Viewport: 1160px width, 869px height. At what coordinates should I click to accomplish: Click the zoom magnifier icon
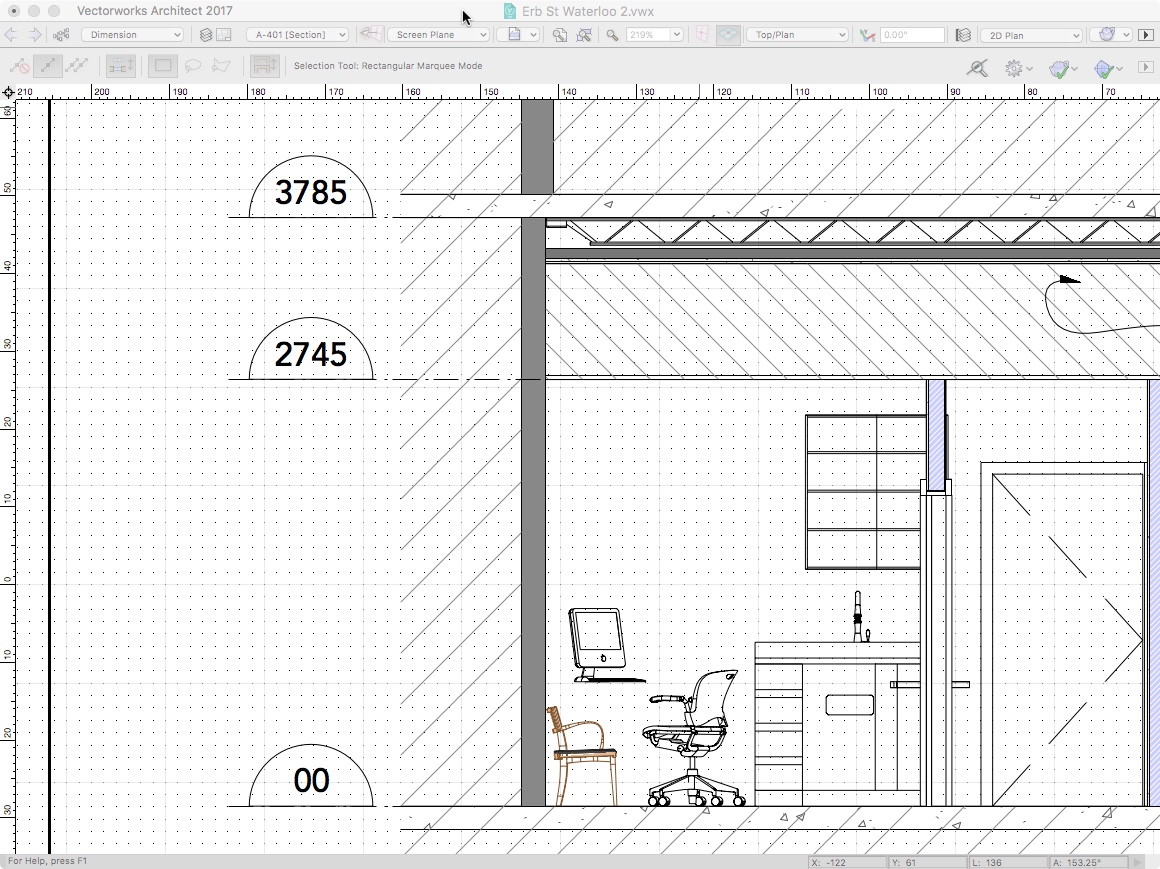(613, 35)
